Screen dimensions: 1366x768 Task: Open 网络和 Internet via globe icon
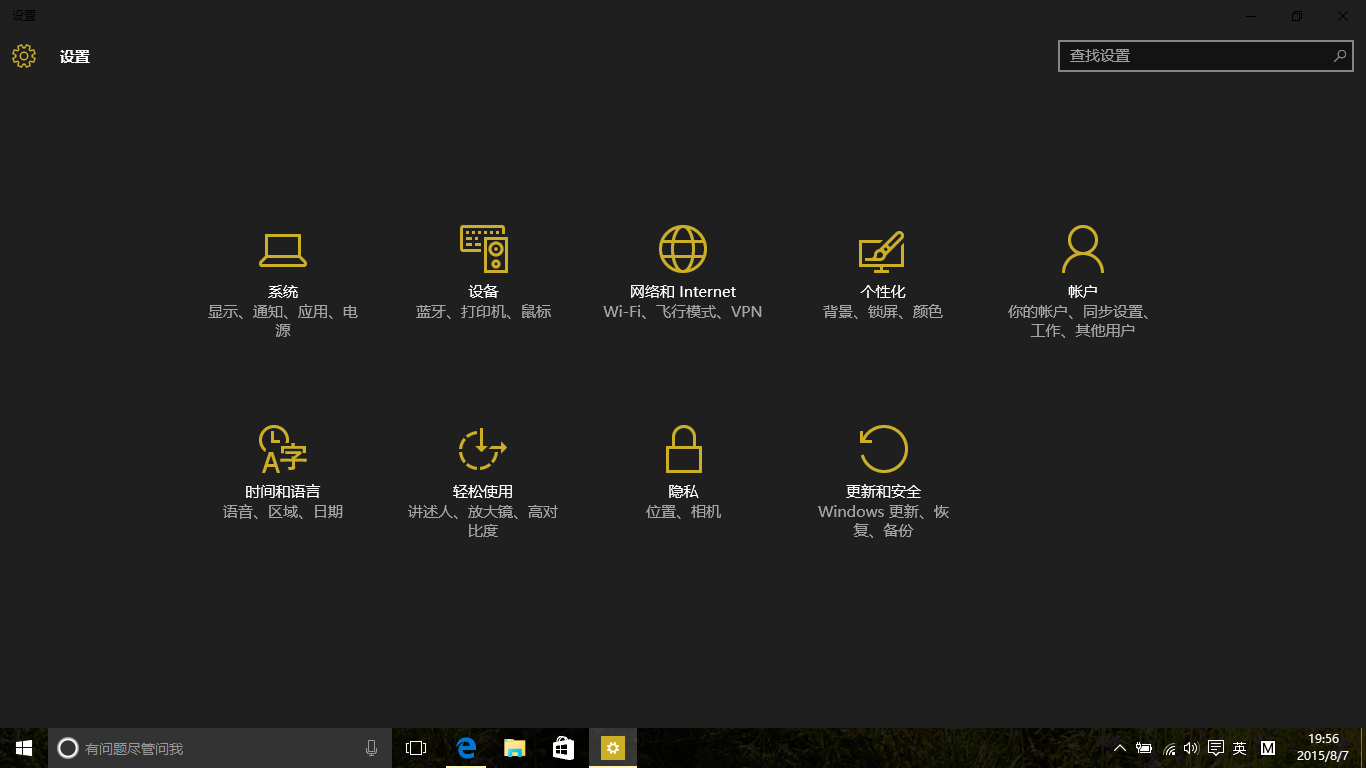[683, 249]
